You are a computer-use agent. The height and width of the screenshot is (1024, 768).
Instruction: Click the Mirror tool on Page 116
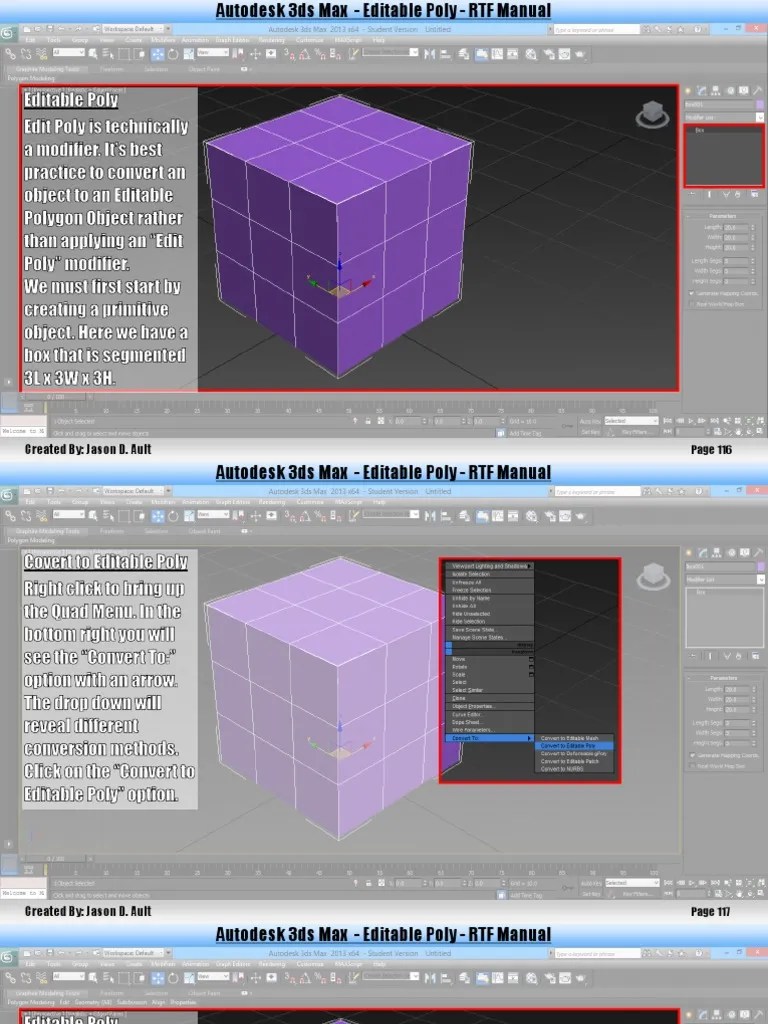click(x=429, y=55)
